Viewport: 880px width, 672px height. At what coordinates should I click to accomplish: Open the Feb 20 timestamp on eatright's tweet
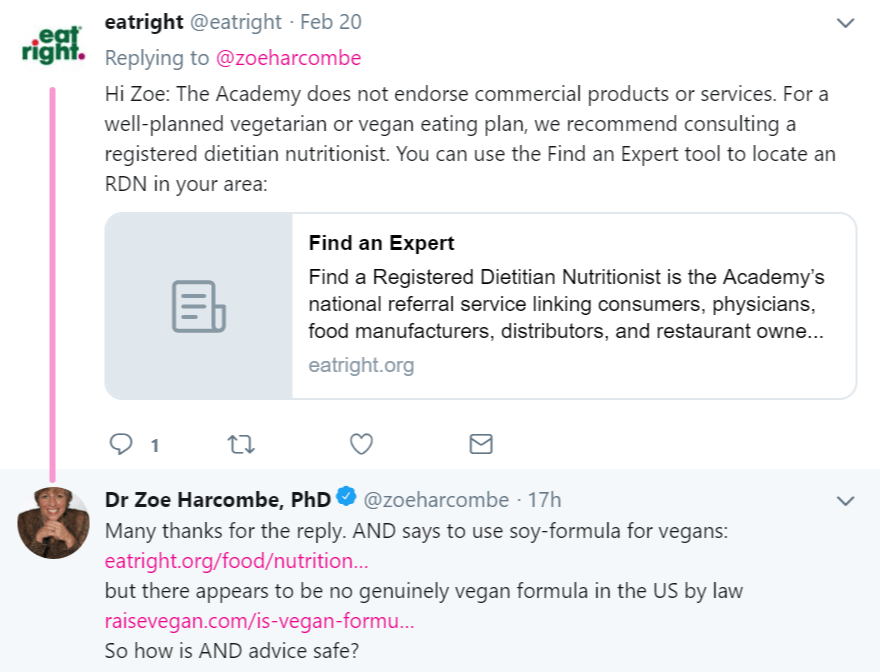click(333, 21)
